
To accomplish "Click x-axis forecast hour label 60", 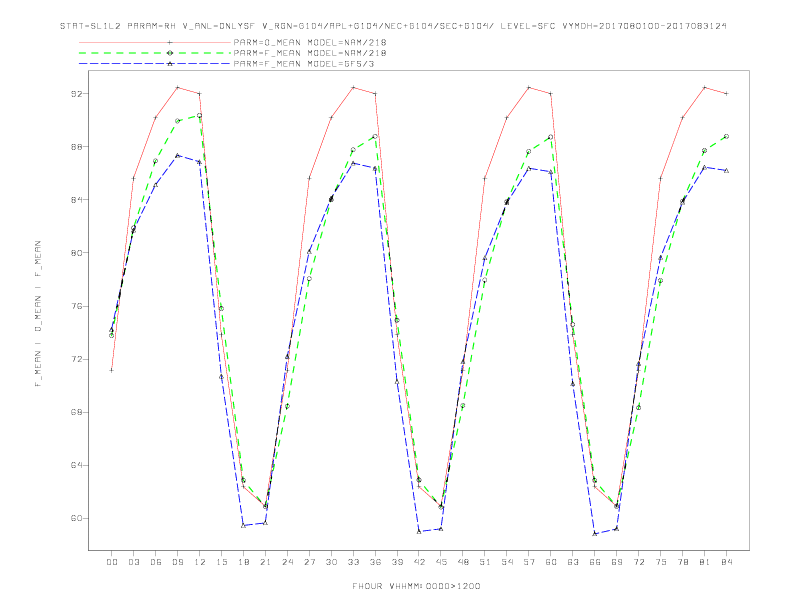I will click(x=551, y=562).
